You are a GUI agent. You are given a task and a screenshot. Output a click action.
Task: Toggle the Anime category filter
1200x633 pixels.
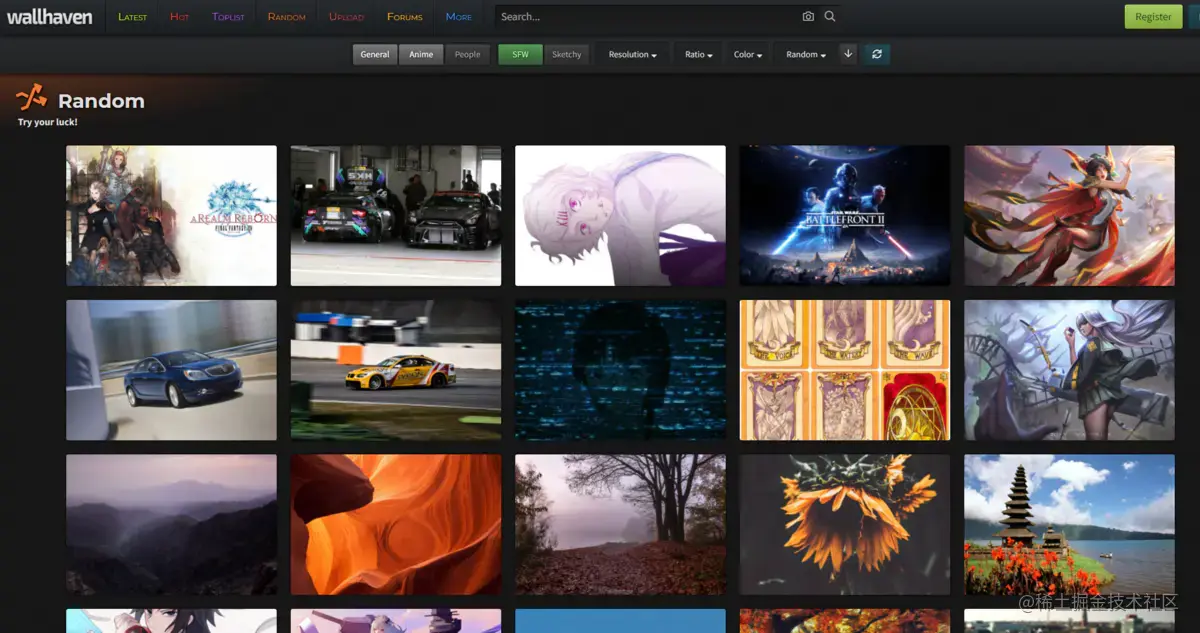coord(421,55)
